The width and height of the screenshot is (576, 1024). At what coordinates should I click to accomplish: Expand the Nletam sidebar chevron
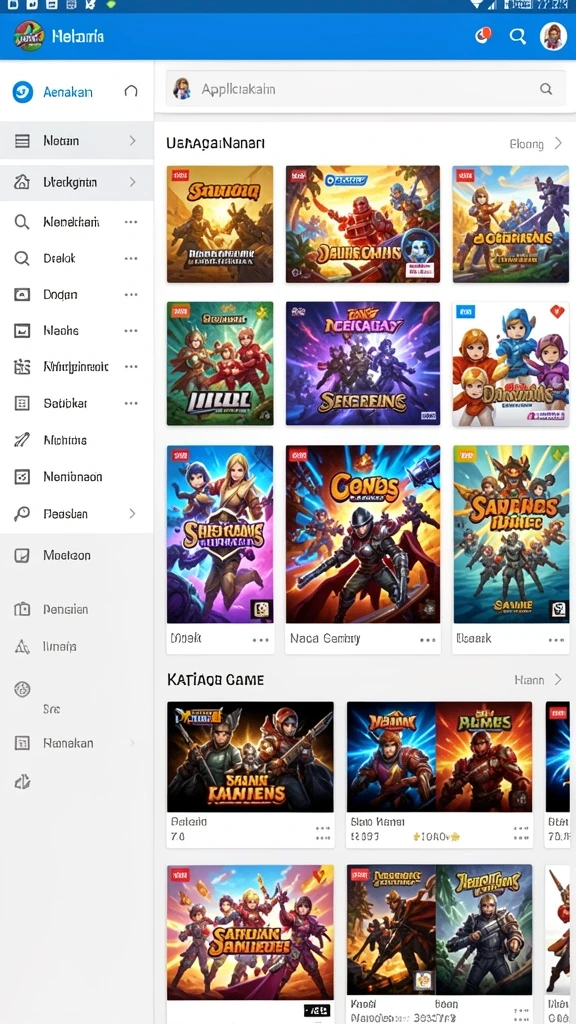pos(133,140)
